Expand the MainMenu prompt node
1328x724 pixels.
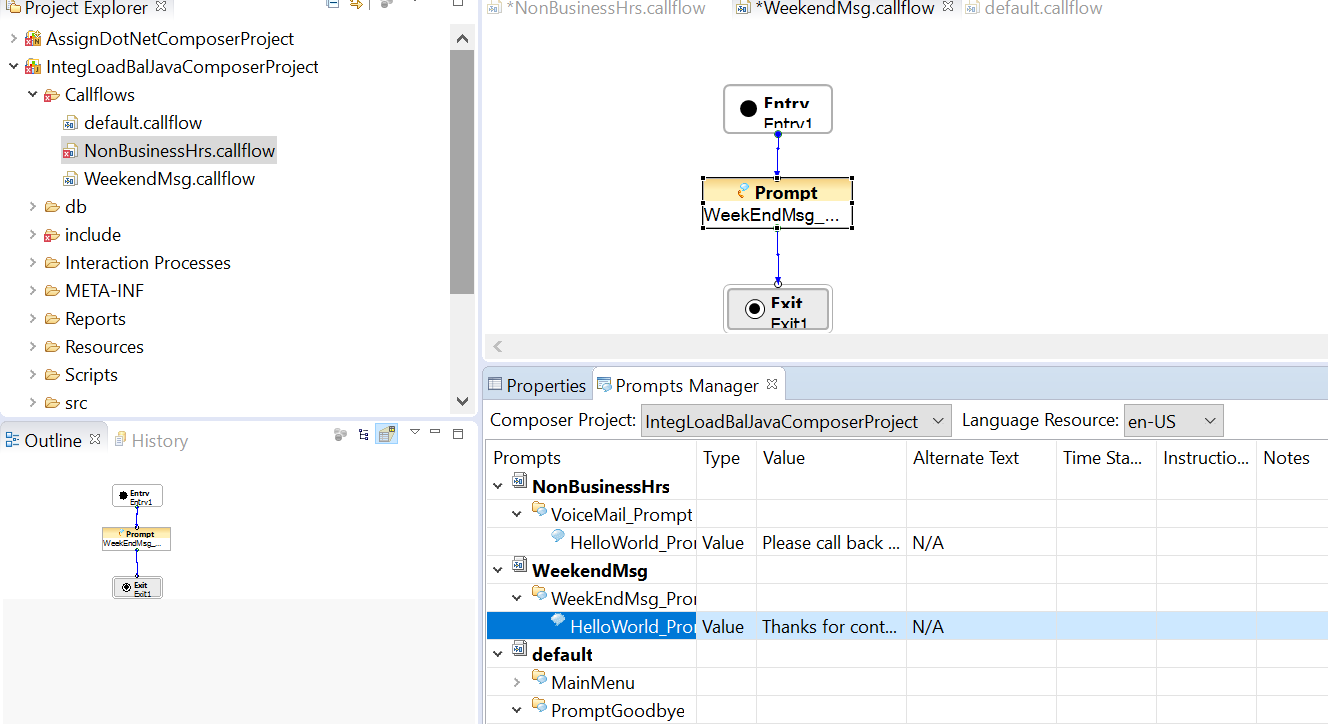coord(516,683)
